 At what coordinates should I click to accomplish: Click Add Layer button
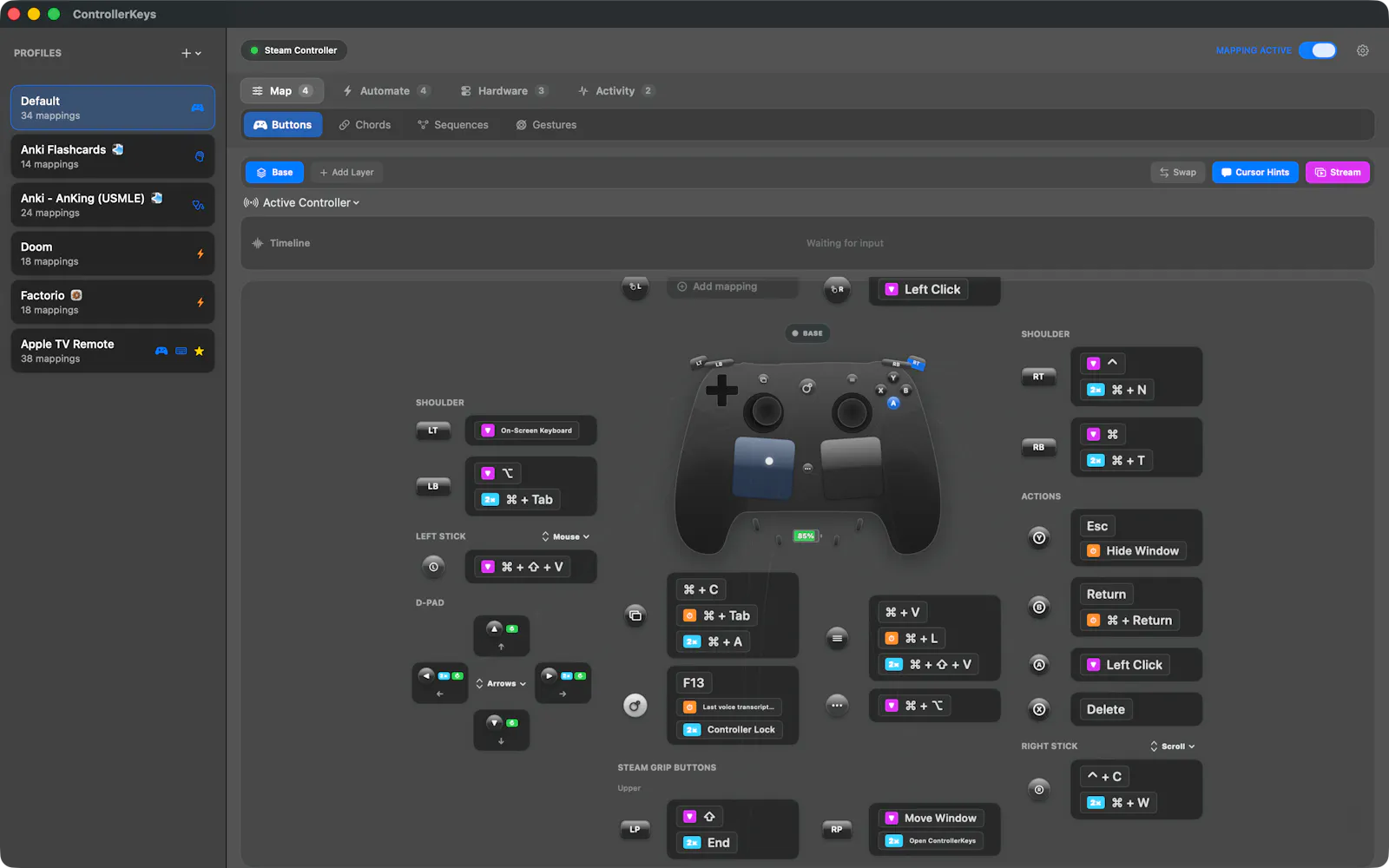[347, 172]
